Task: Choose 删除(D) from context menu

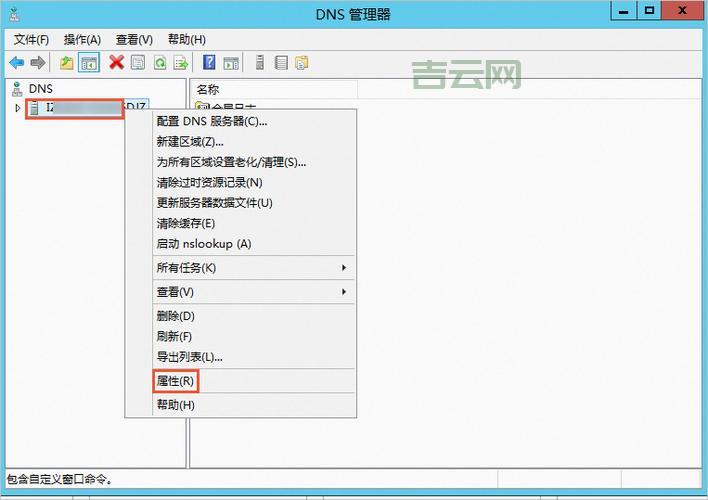Action: (x=254, y=316)
